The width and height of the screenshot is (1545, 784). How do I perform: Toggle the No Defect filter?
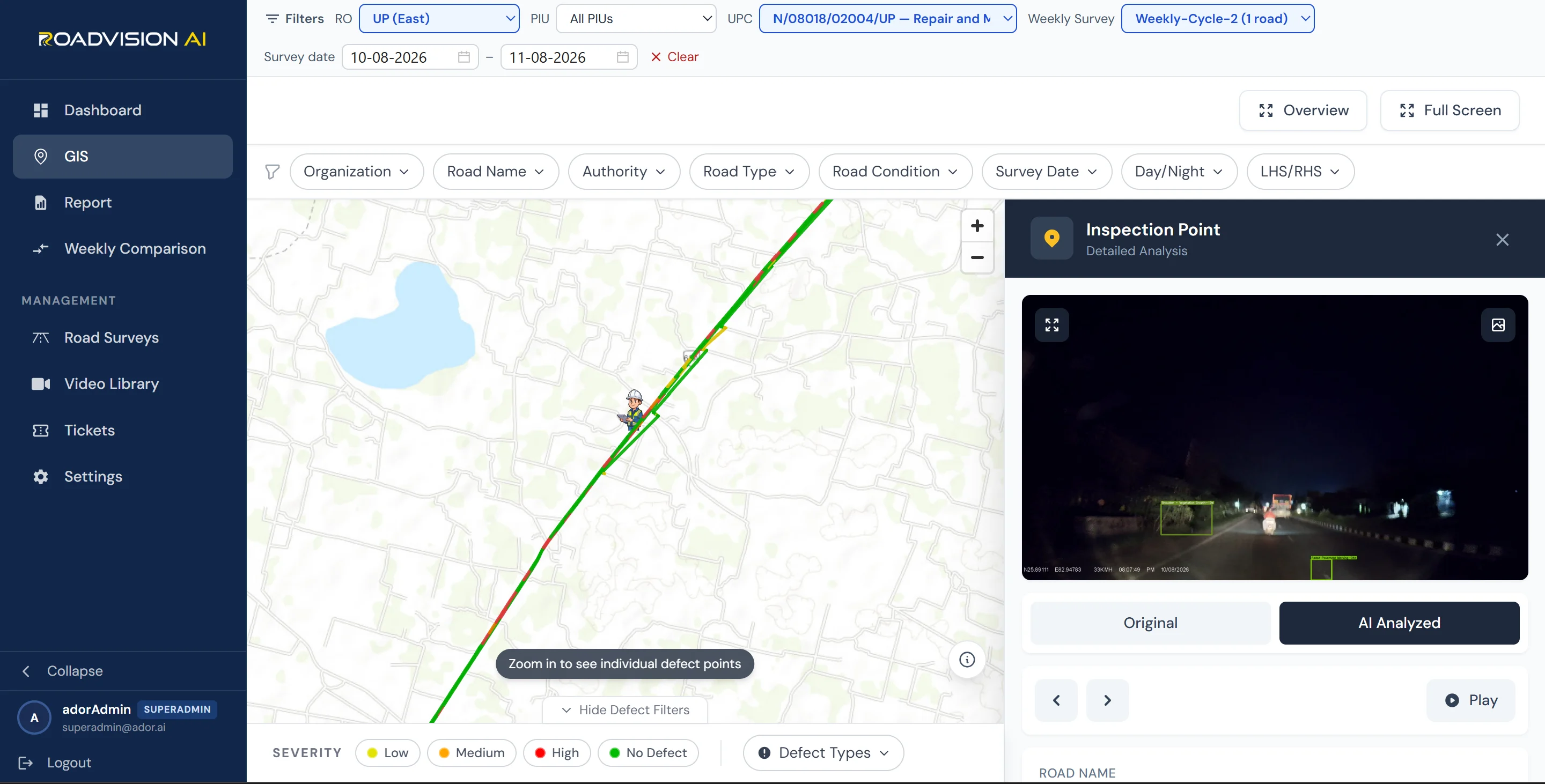(648, 753)
